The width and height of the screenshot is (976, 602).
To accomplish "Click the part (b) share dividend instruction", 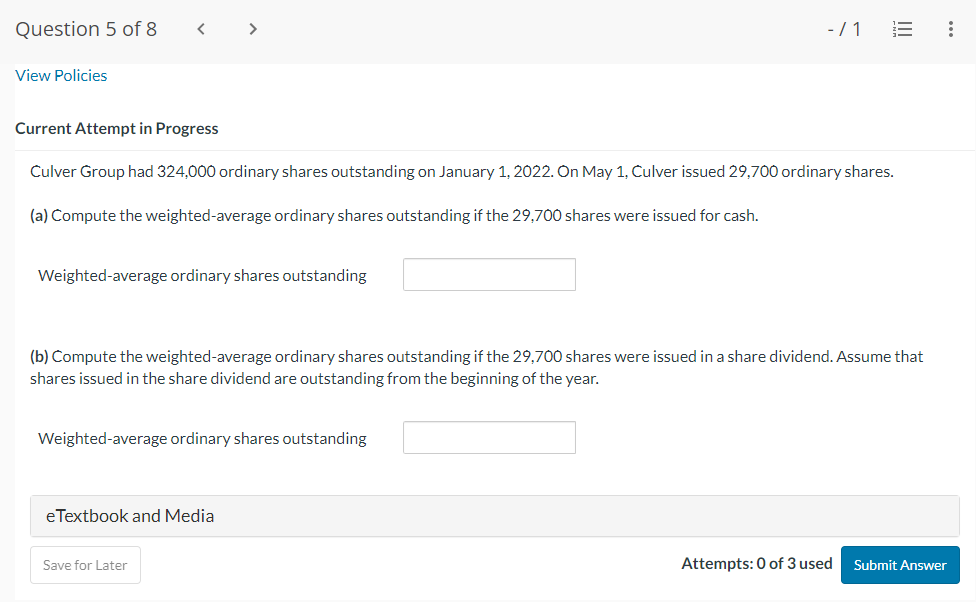I will tap(476, 357).
